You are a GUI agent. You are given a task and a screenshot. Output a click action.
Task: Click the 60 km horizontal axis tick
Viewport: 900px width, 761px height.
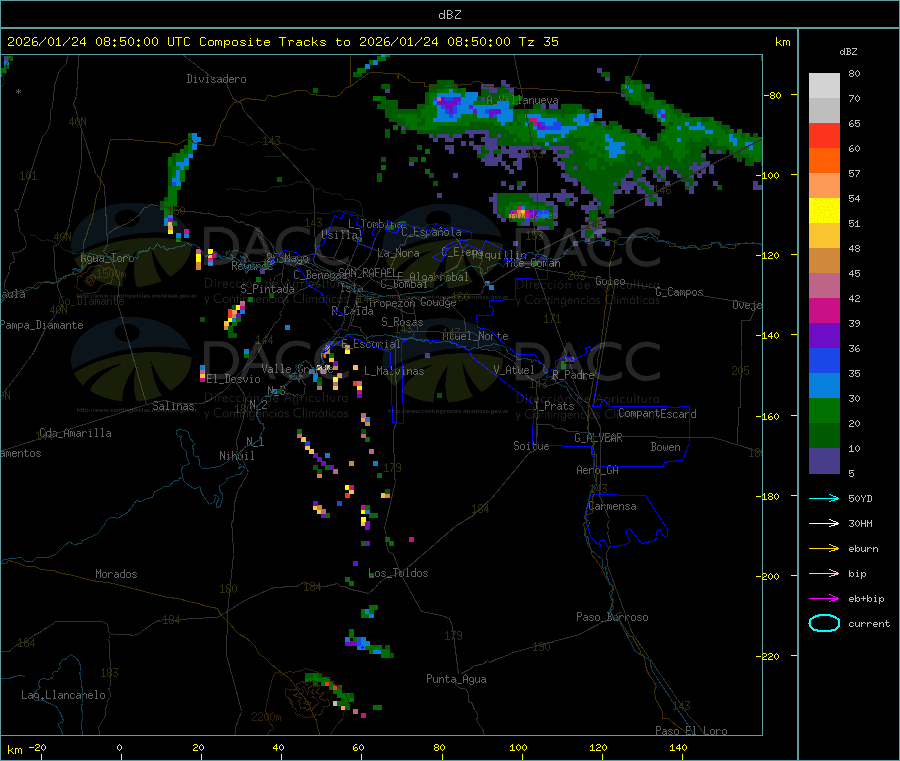(358, 748)
